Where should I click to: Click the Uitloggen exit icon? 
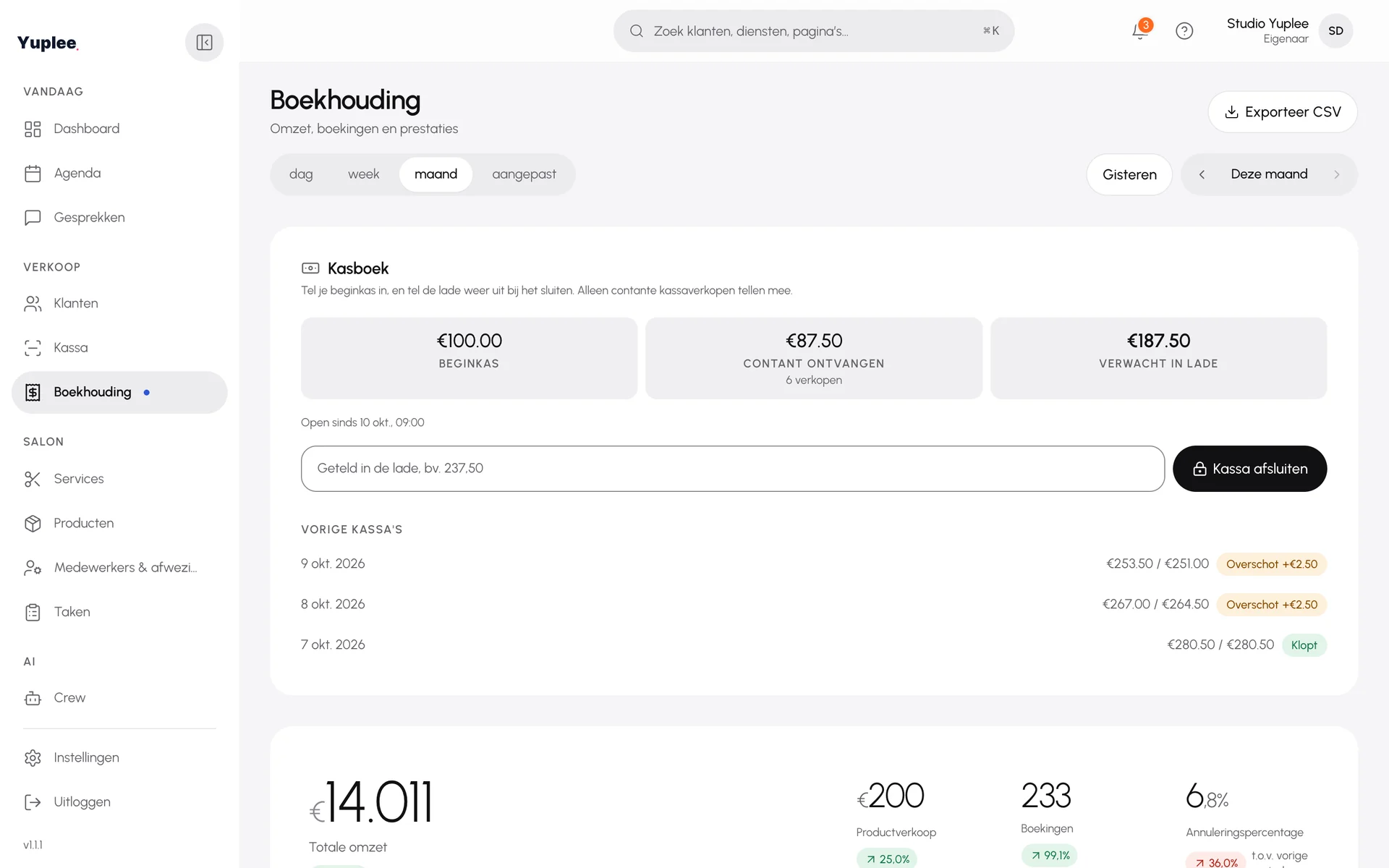pyautogui.click(x=33, y=801)
